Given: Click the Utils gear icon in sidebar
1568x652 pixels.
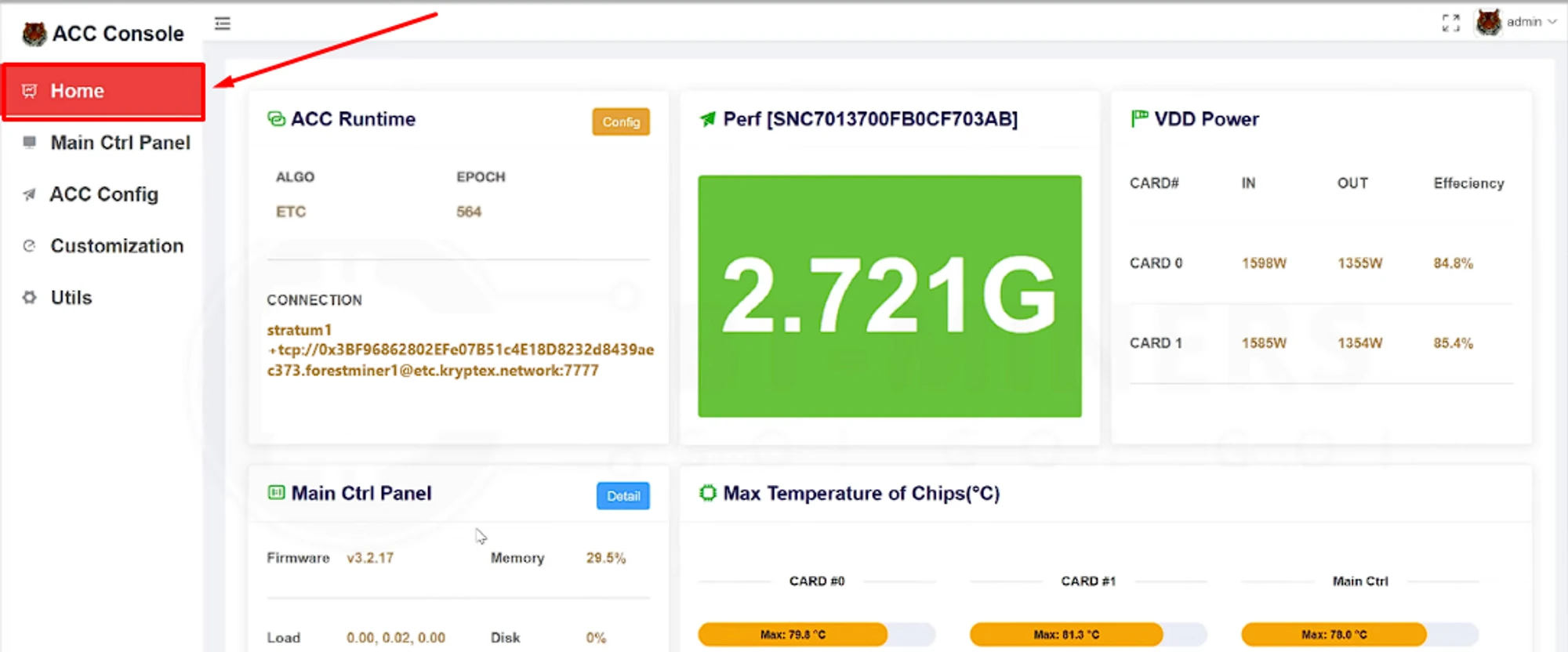Looking at the screenshot, I should (x=30, y=298).
